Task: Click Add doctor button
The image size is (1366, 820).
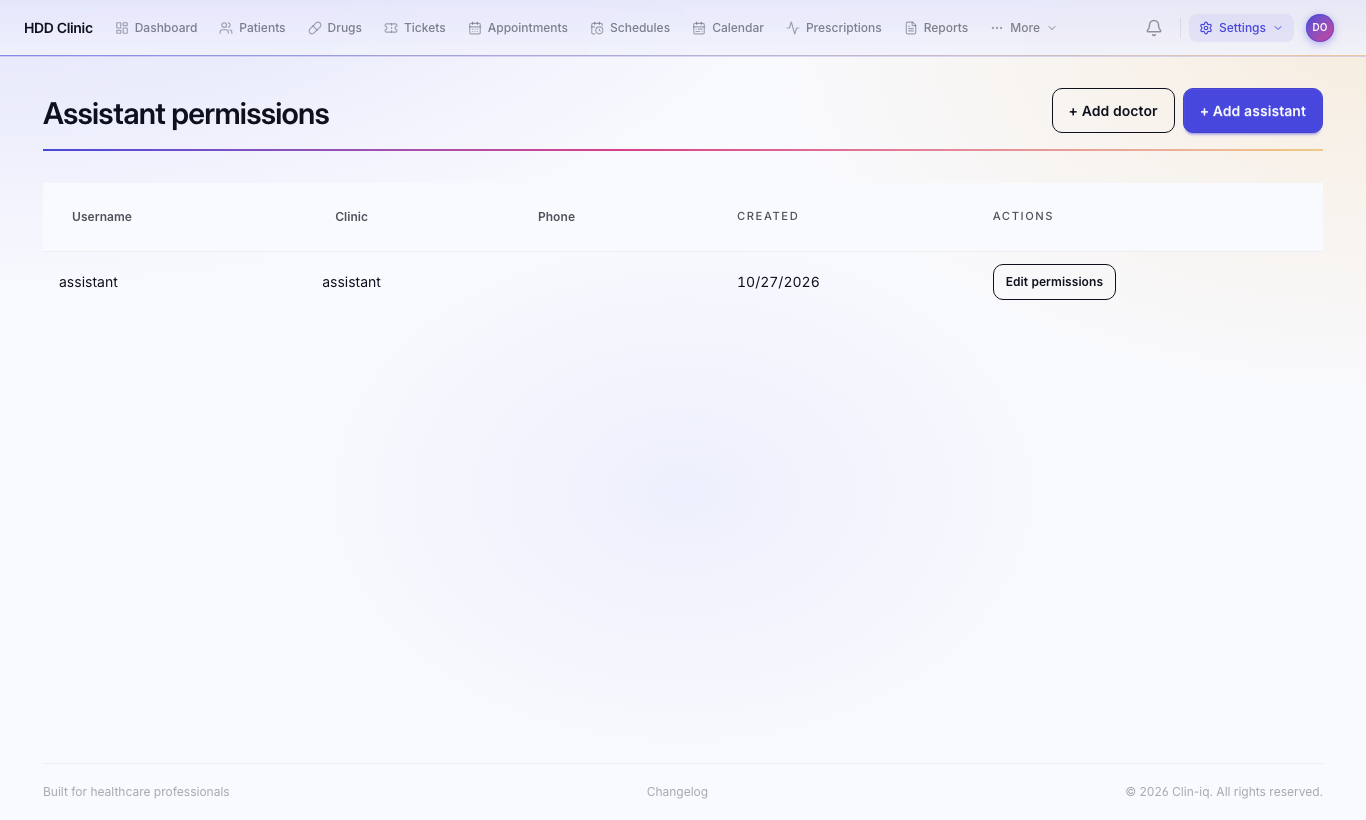Action: click(1113, 111)
